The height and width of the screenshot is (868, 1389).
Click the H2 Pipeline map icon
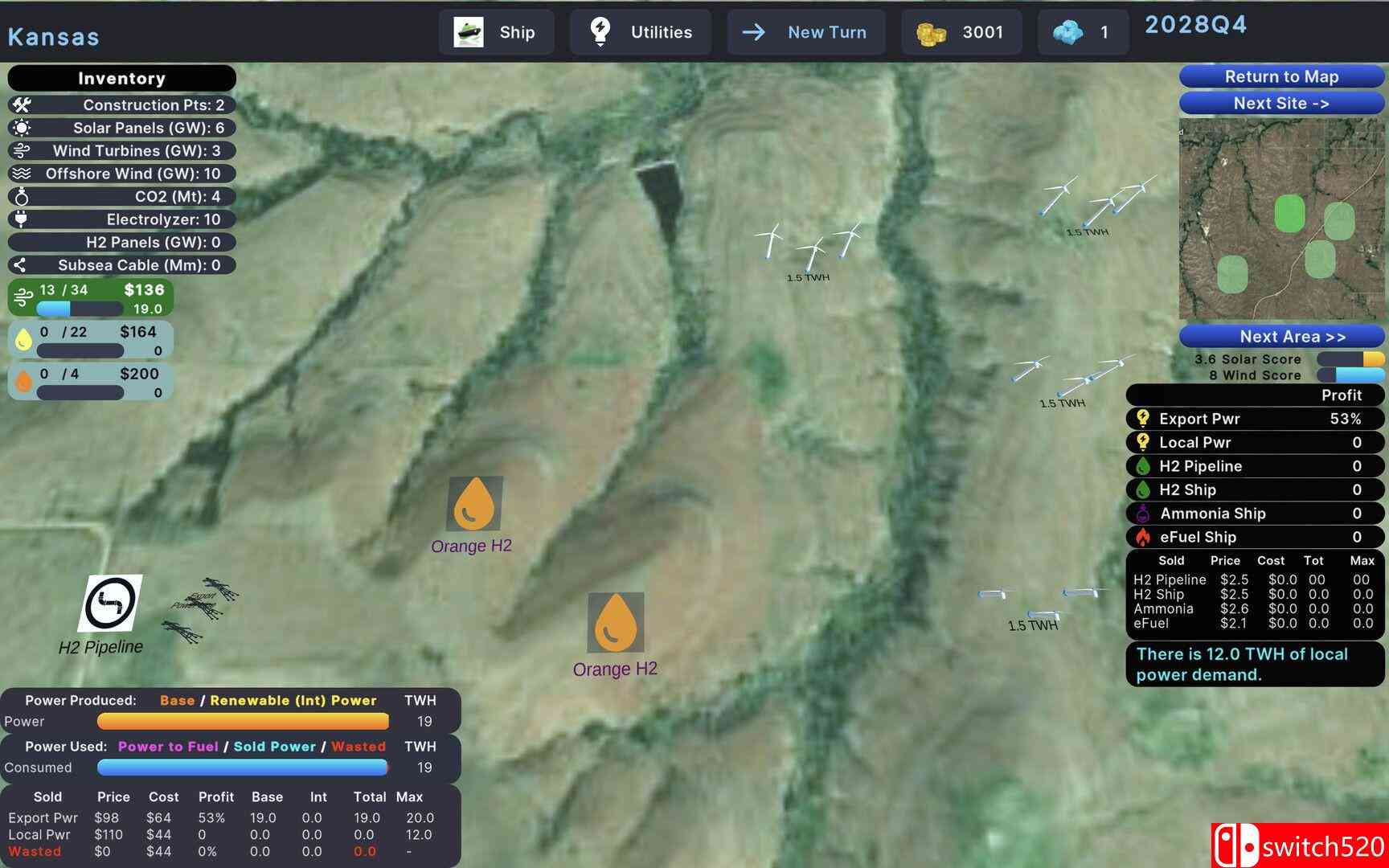coord(110,603)
